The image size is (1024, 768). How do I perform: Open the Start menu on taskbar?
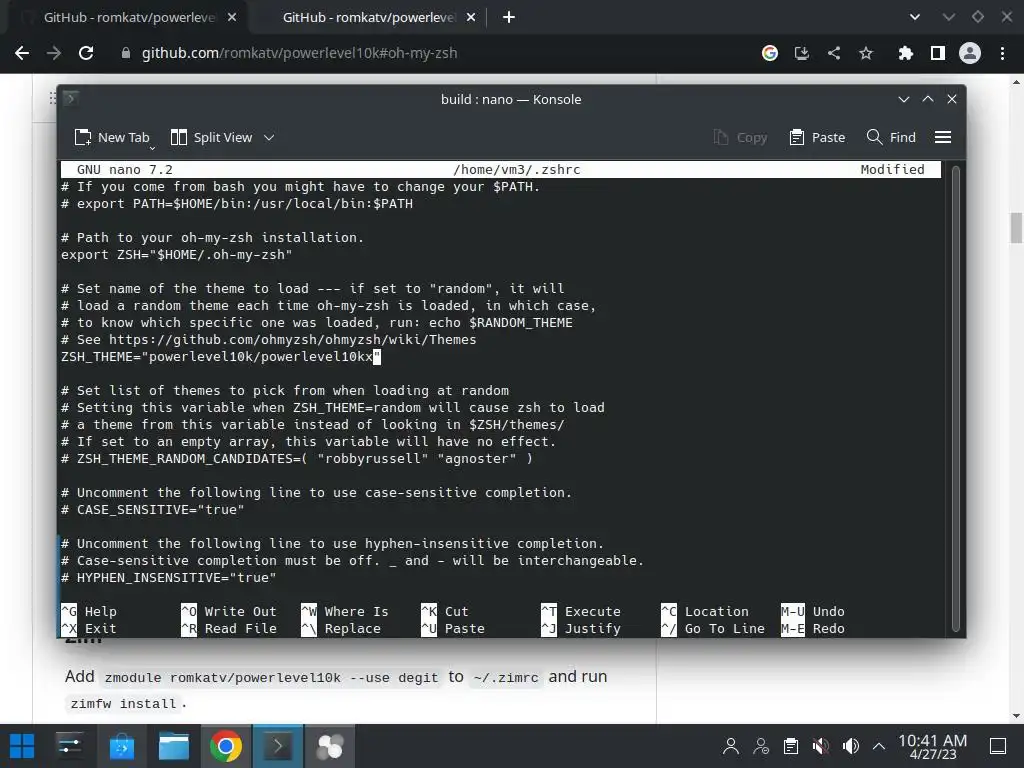click(x=22, y=746)
